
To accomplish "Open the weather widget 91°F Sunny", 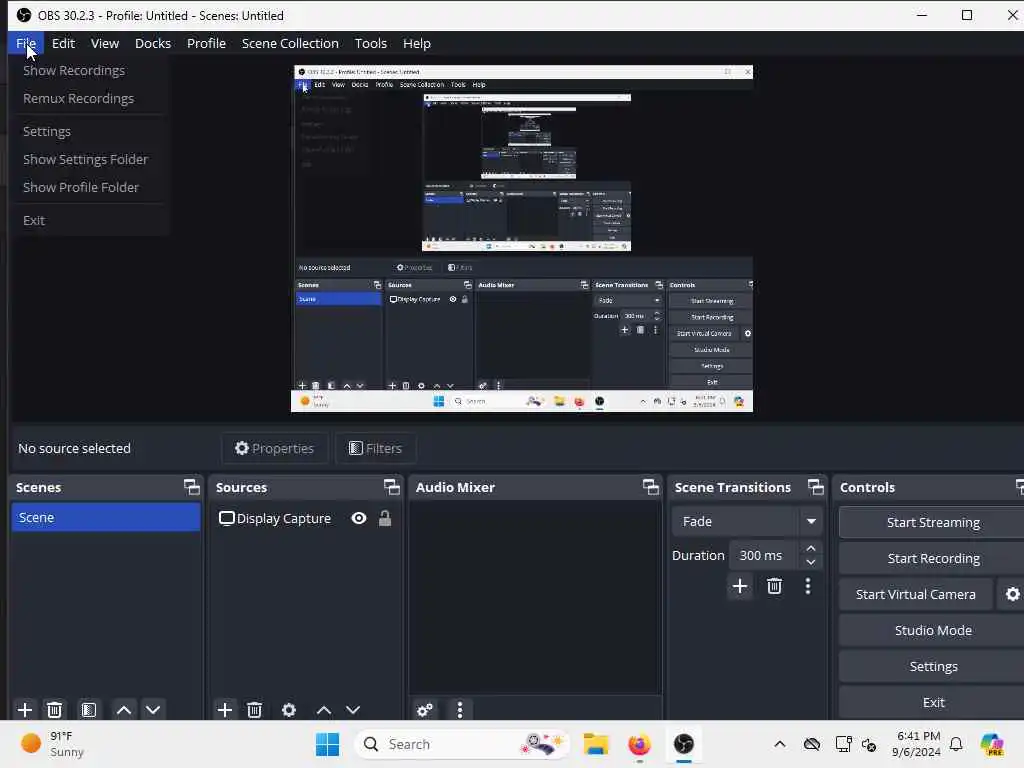I will [52, 744].
